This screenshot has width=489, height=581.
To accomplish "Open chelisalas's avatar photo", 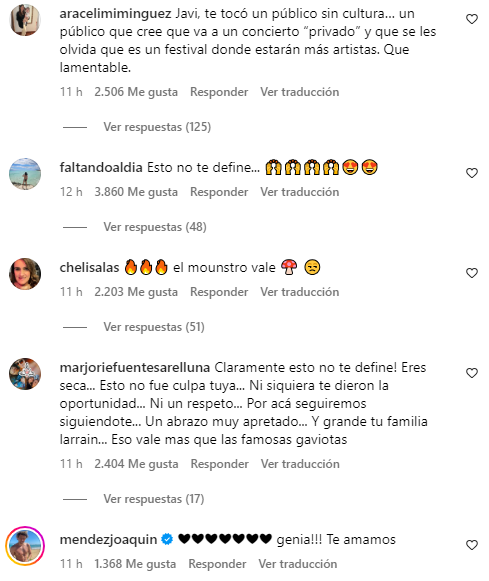I will pos(25,274).
